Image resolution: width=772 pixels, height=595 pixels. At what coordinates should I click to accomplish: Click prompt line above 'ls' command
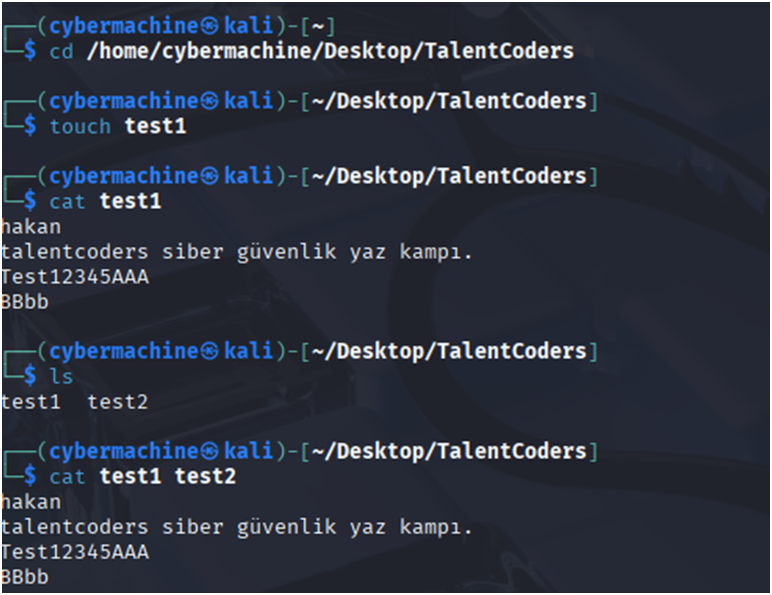tap(301, 351)
